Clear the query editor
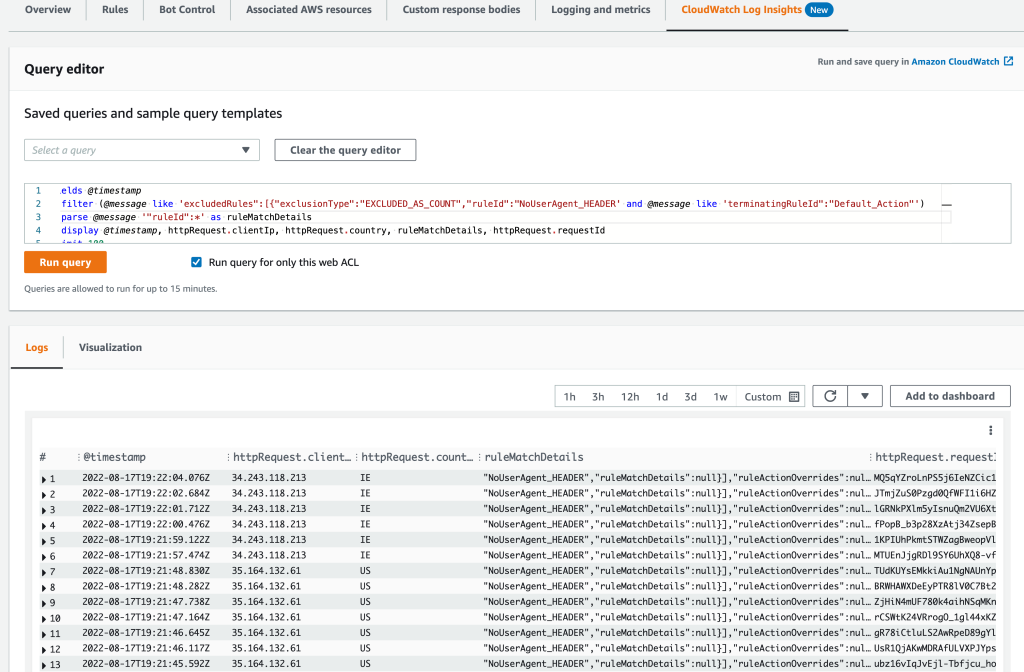 [x=344, y=149]
